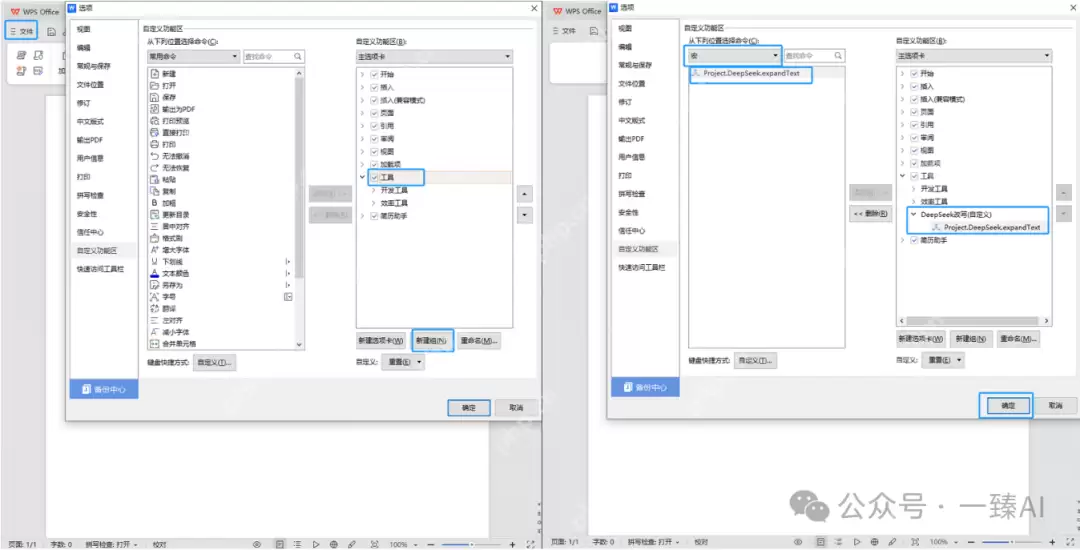Uncheck the 简历助手 checkbox in the left dialog
Screen dimensions: 1080x550
coord(374,216)
